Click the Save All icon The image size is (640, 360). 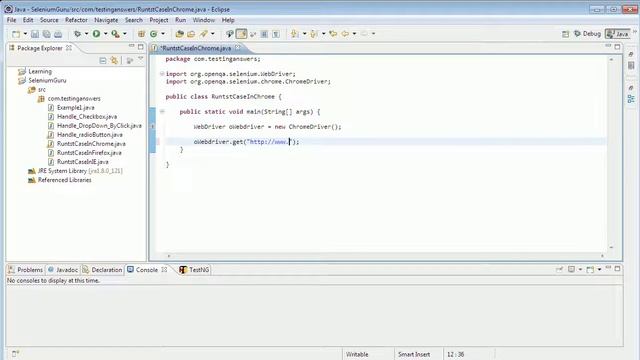coord(47,34)
